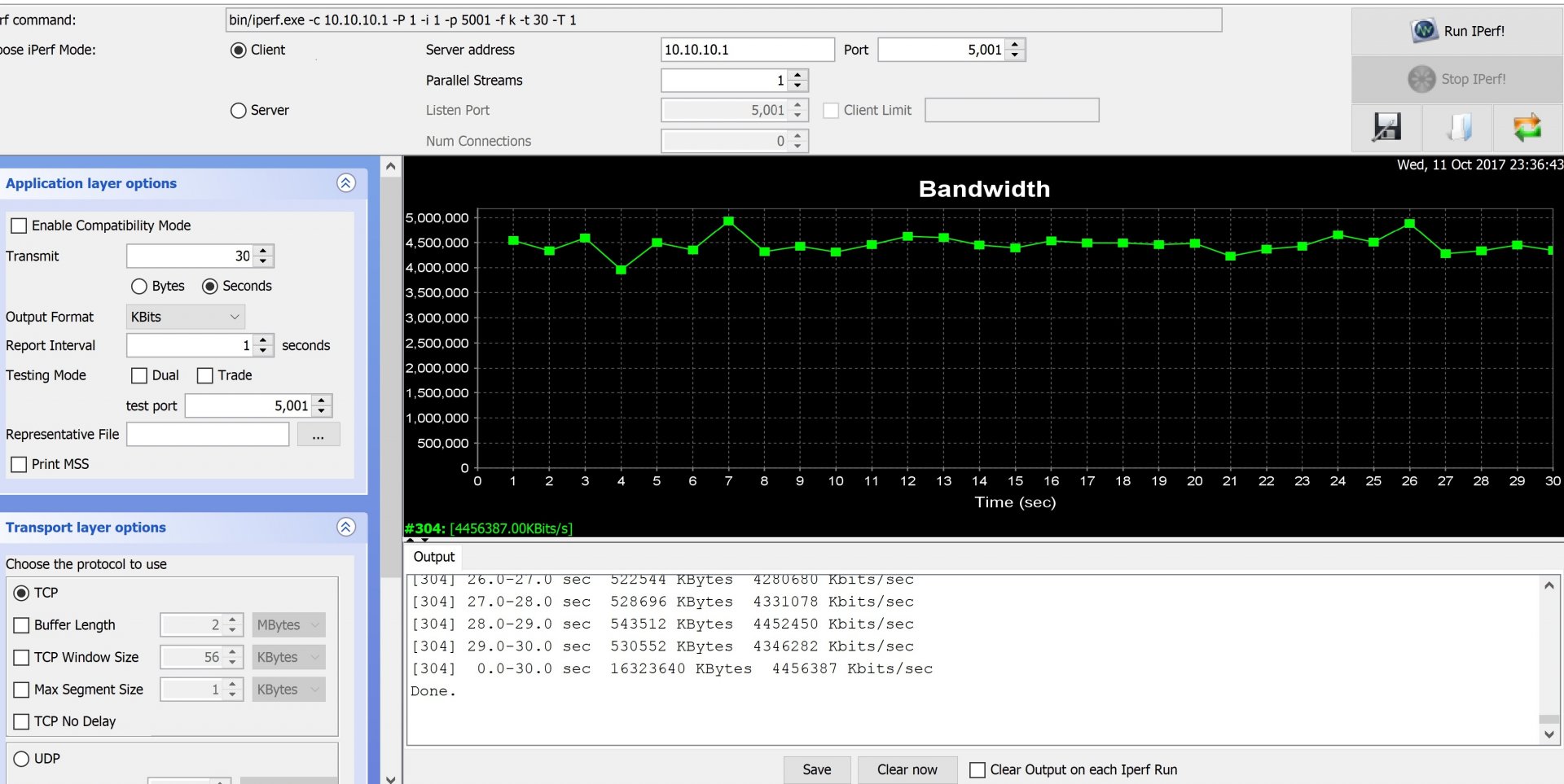Click the Server address input field
Image resolution: width=1564 pixels, height=784 pixels.
(746, 50)
